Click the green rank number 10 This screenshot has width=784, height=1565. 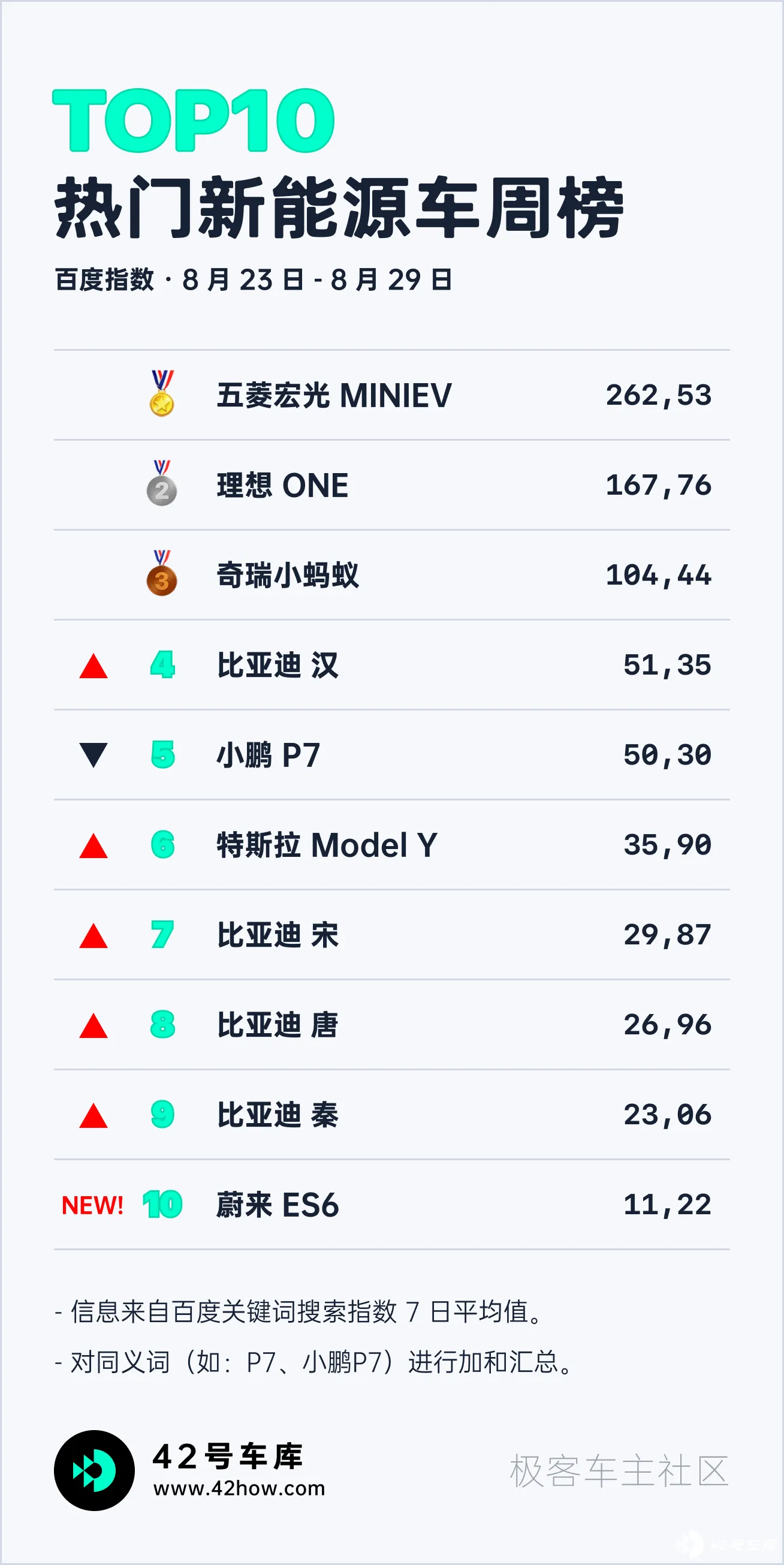pyautogui.click(x=162, y=1205)
